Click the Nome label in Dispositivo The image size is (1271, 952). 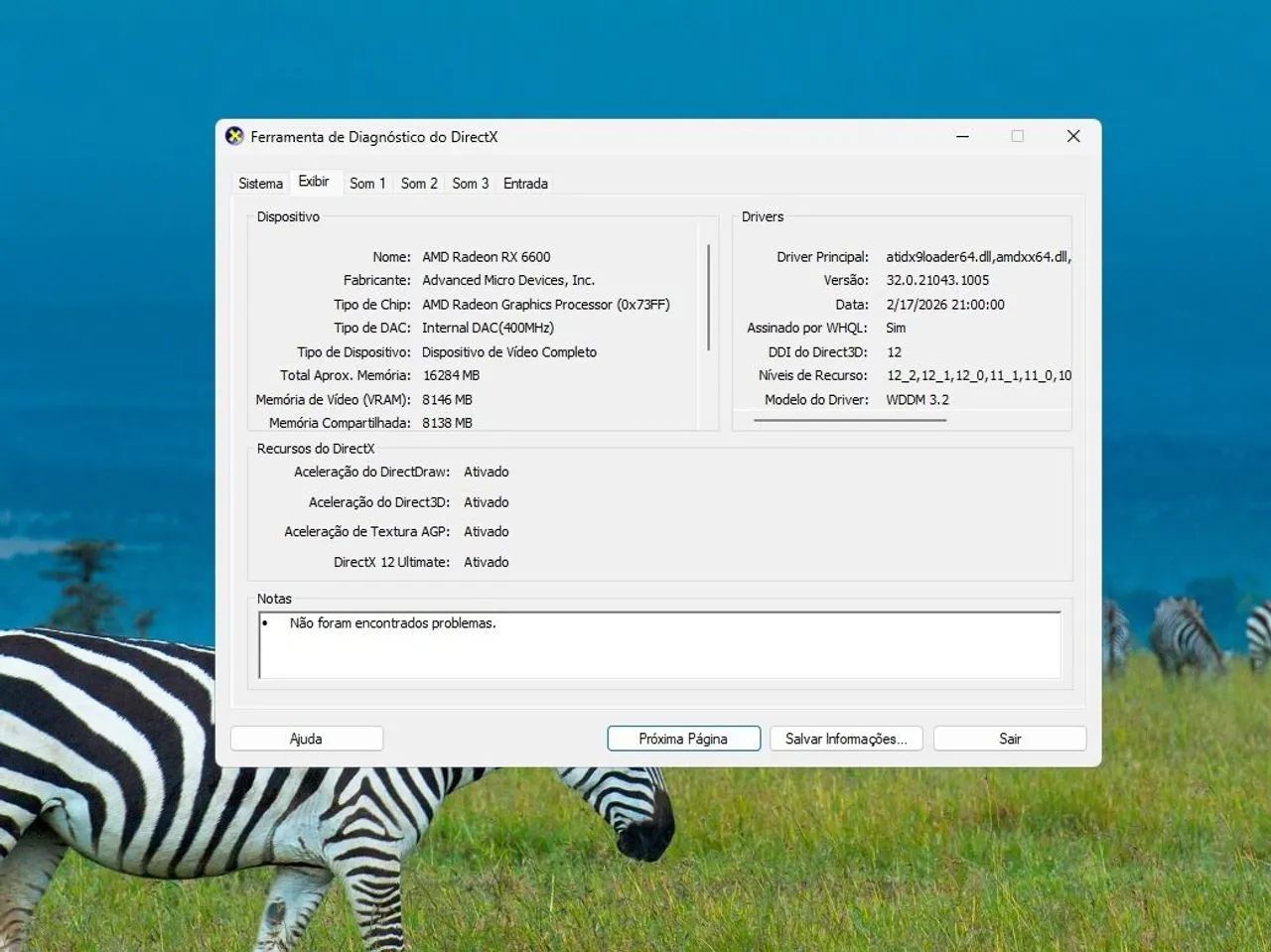pos(391,257)
